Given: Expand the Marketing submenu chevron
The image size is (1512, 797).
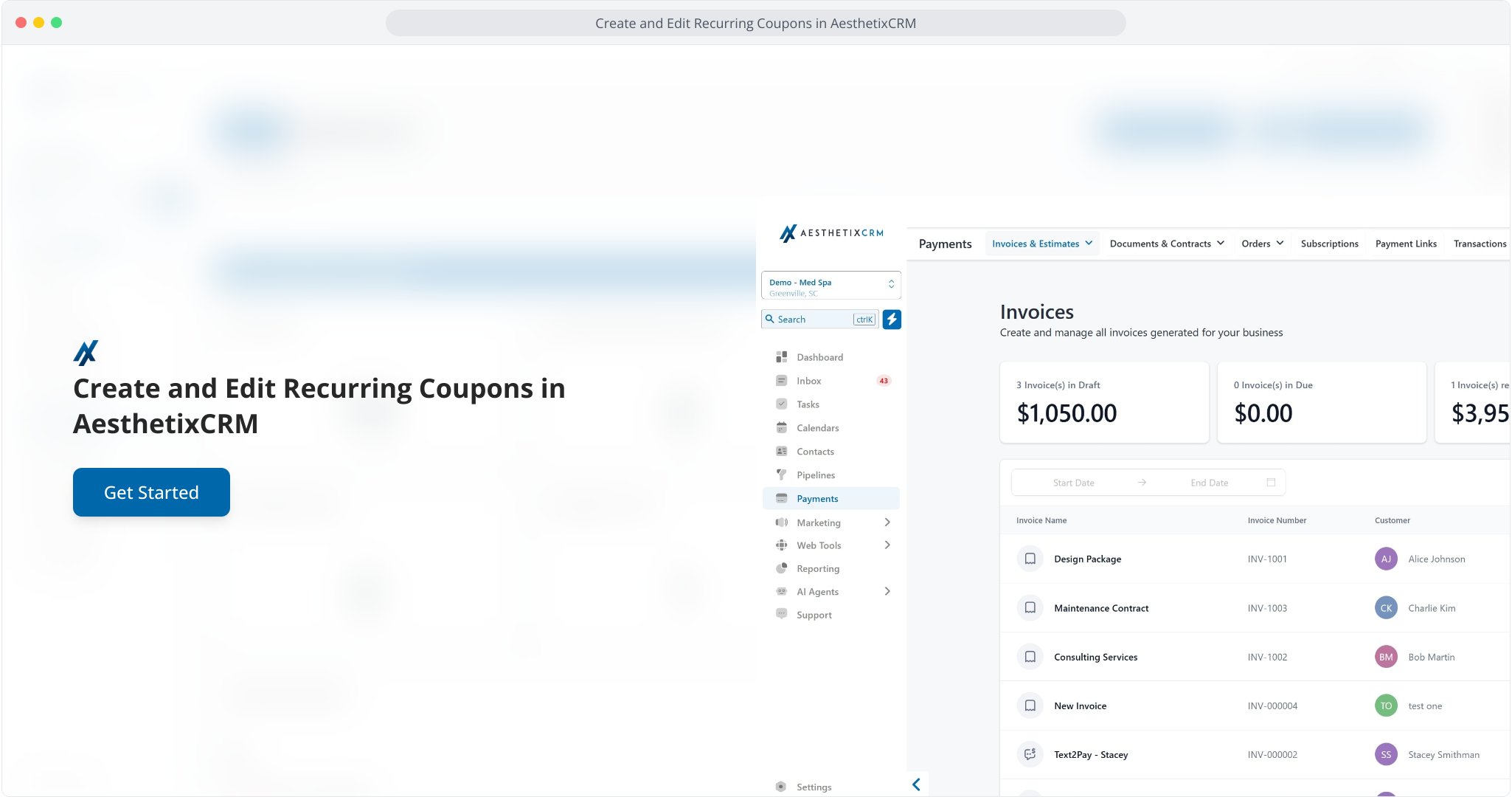Looking at the screenshot, I should 887,522.
